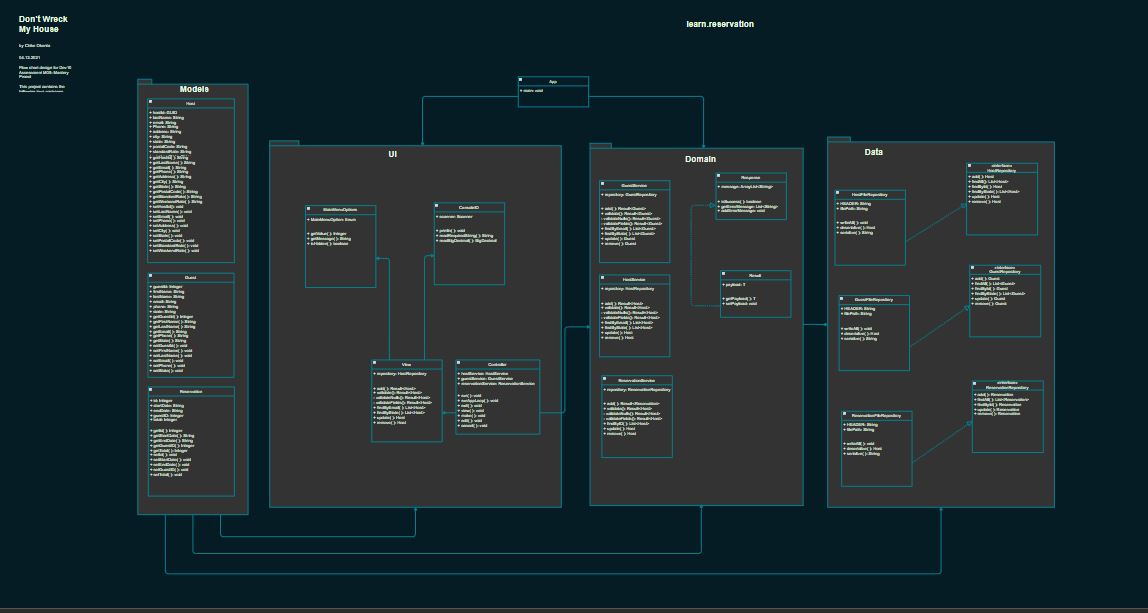Click the message ArrayList field in Response
The image size is (1148, 613).
click(x=745, y=187)
